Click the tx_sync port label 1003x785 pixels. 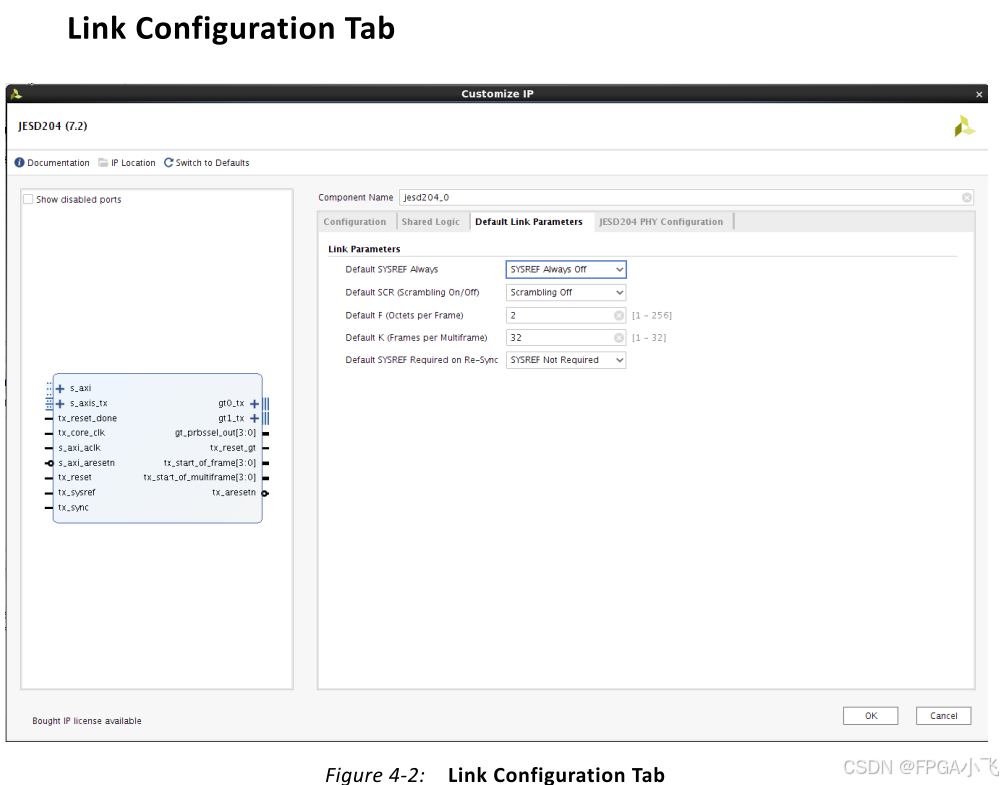point(74,507)
